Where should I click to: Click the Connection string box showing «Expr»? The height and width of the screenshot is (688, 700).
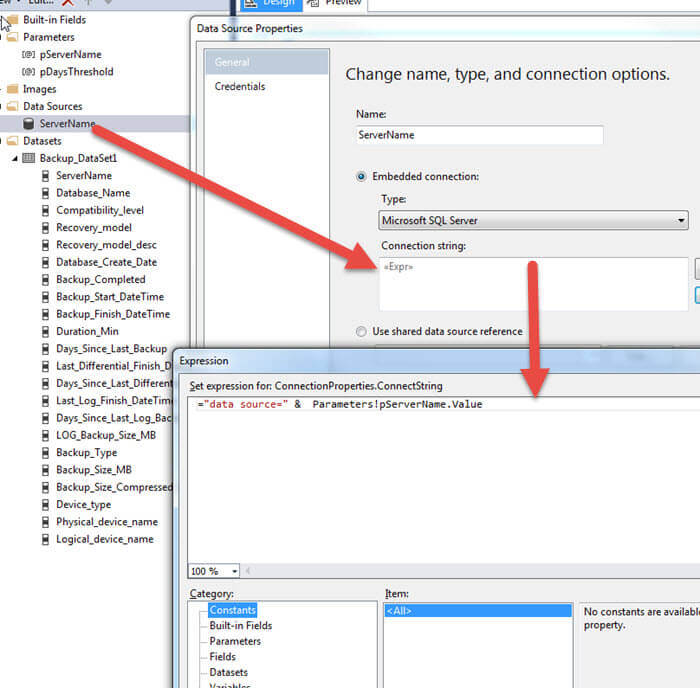click(x=533, y=284)
